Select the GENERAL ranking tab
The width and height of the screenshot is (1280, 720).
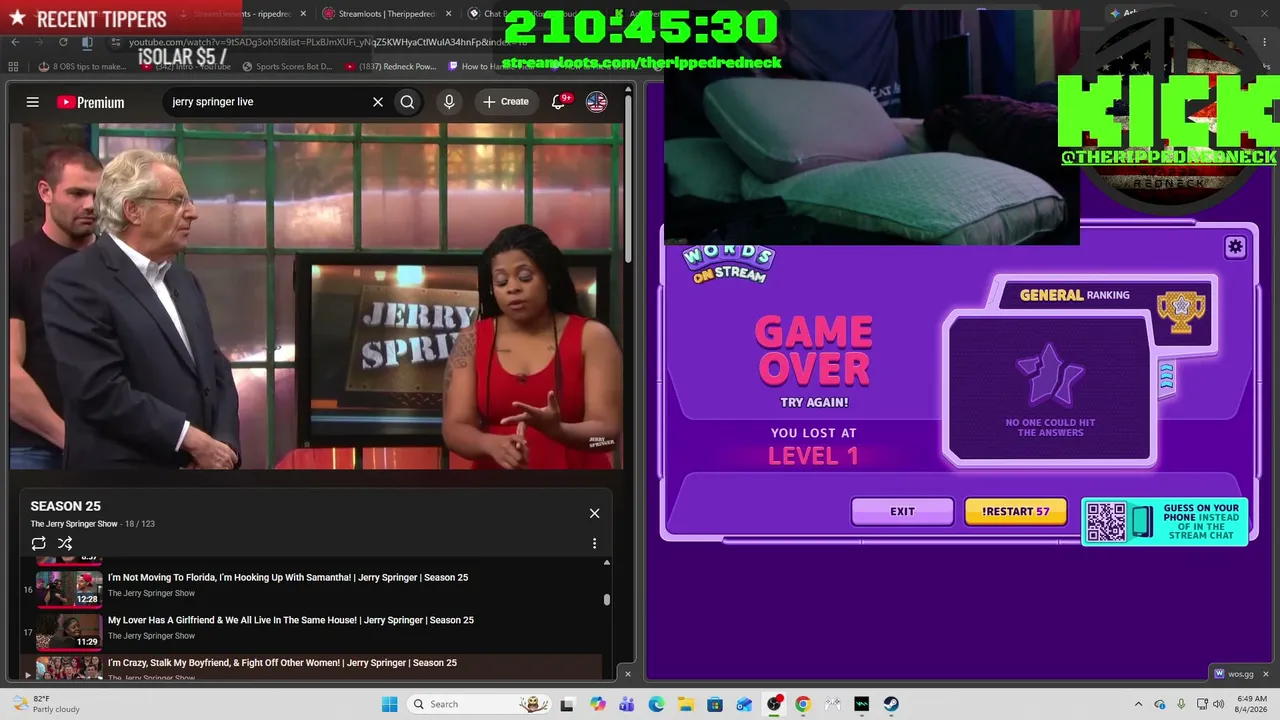pos(1074,295)
